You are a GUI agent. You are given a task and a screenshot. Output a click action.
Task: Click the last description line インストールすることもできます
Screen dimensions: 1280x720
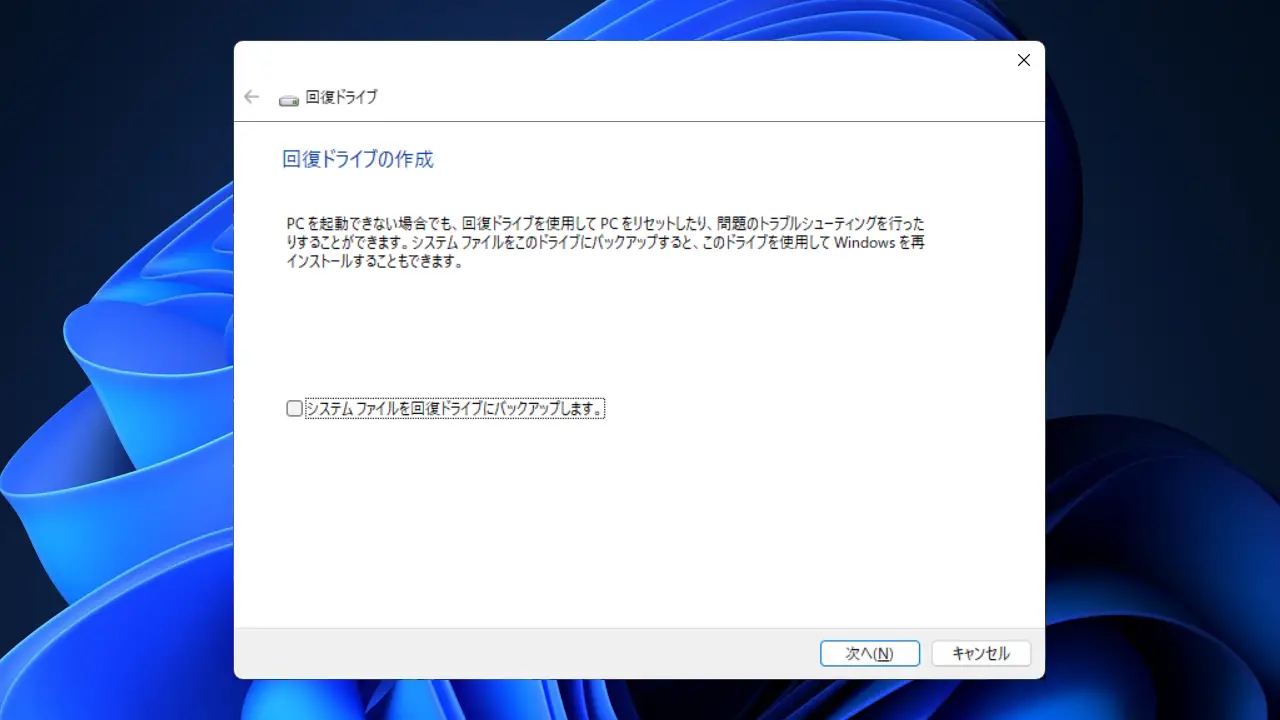[x=375, y=263]
